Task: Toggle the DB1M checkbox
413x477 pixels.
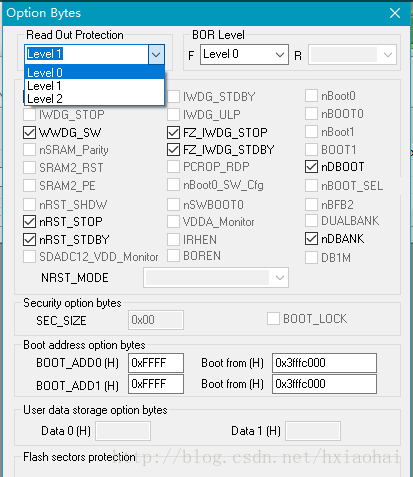Action: (x=311, y=258)
